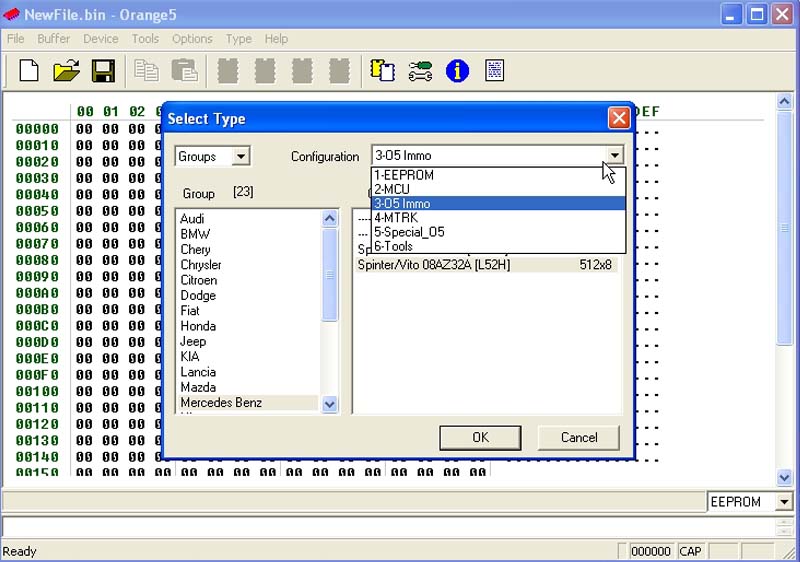Click hex editor scroll up arrow
Image resolution: width=800 pixels, height=562 pixels.
tap(784, 101)
